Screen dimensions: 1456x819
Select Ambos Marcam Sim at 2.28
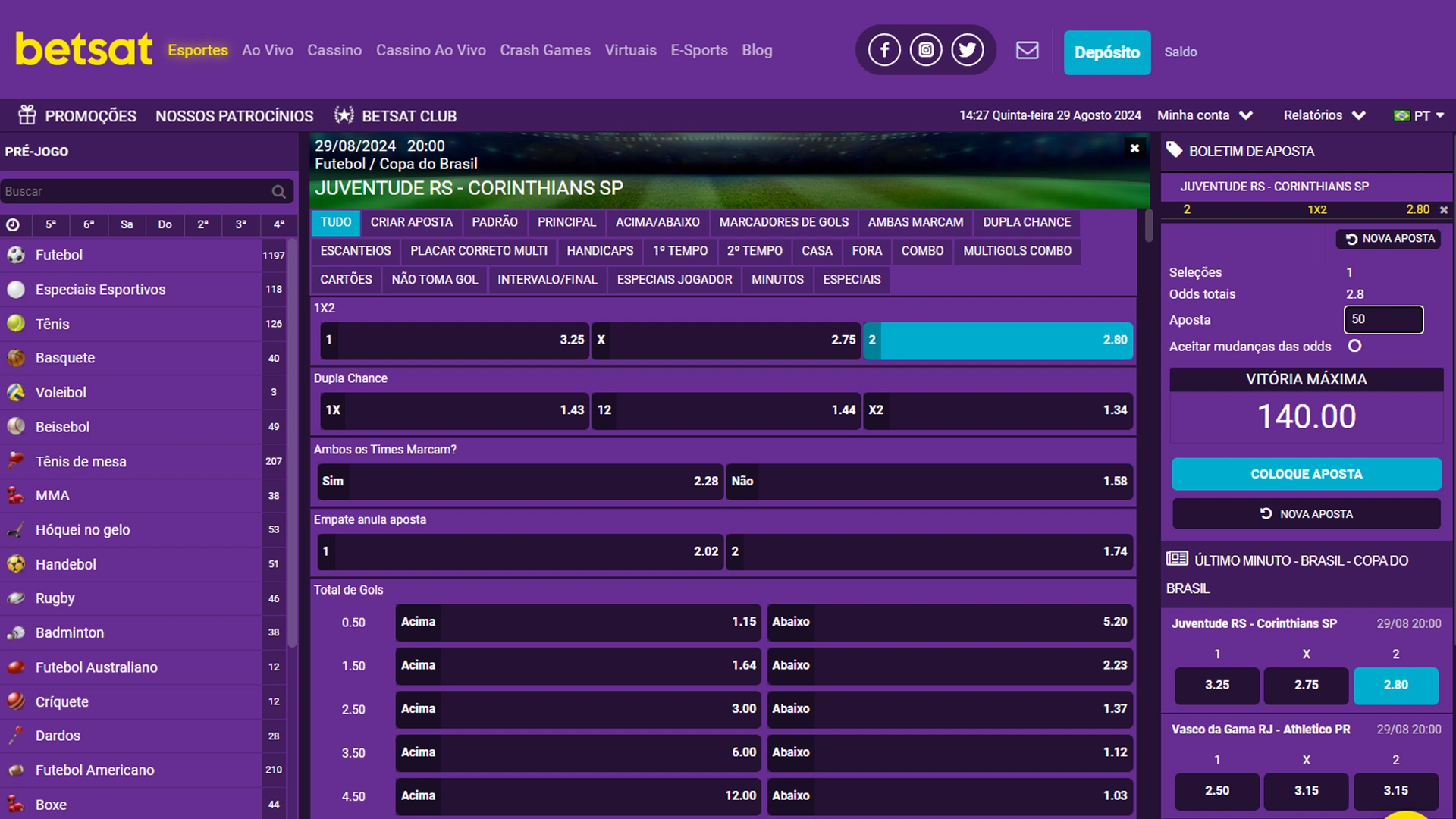point(520,481)
